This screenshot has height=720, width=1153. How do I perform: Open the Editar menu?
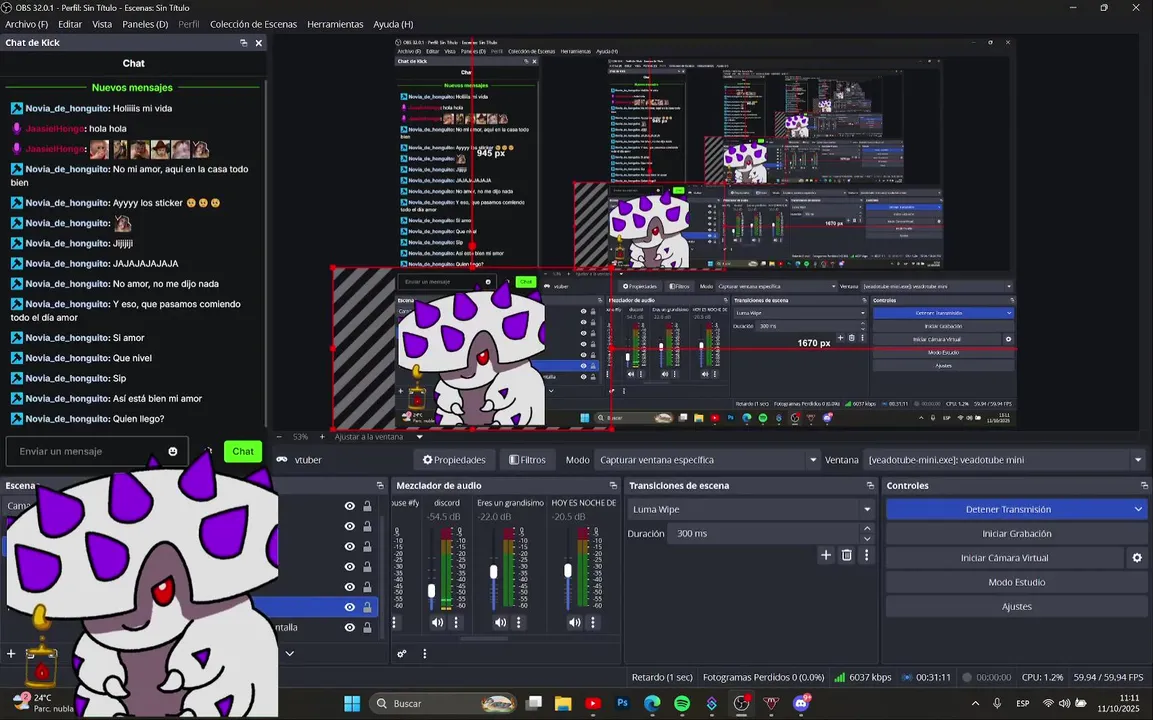(70, 24)
